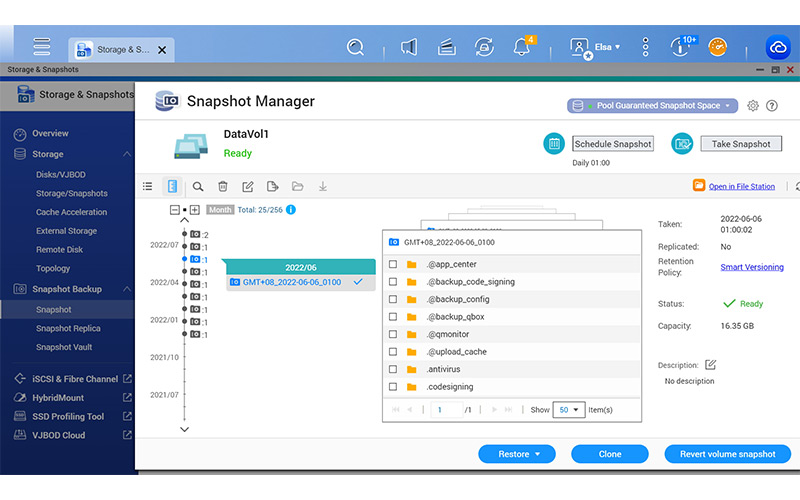Click the Clone button
Image resolution: width=800 pixels, height=500 pixels.
pyautogui.click(x=610, y=454)
